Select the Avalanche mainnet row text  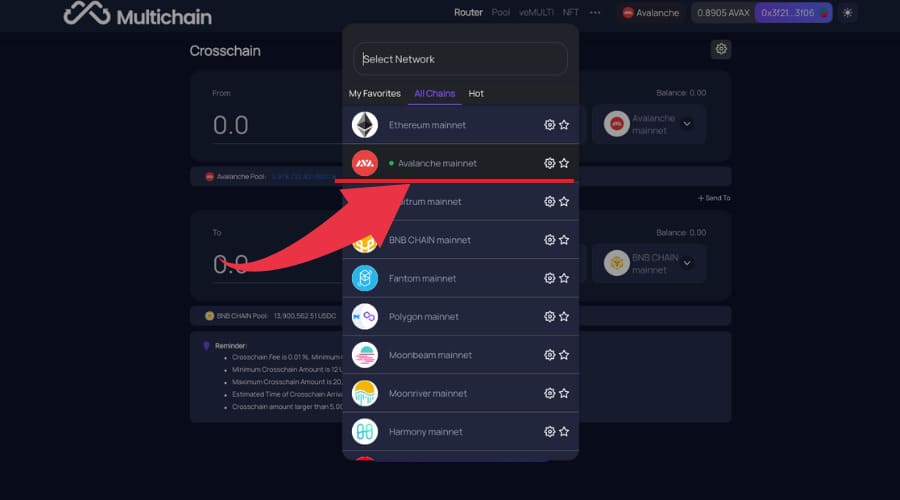(x=437, y=163)
